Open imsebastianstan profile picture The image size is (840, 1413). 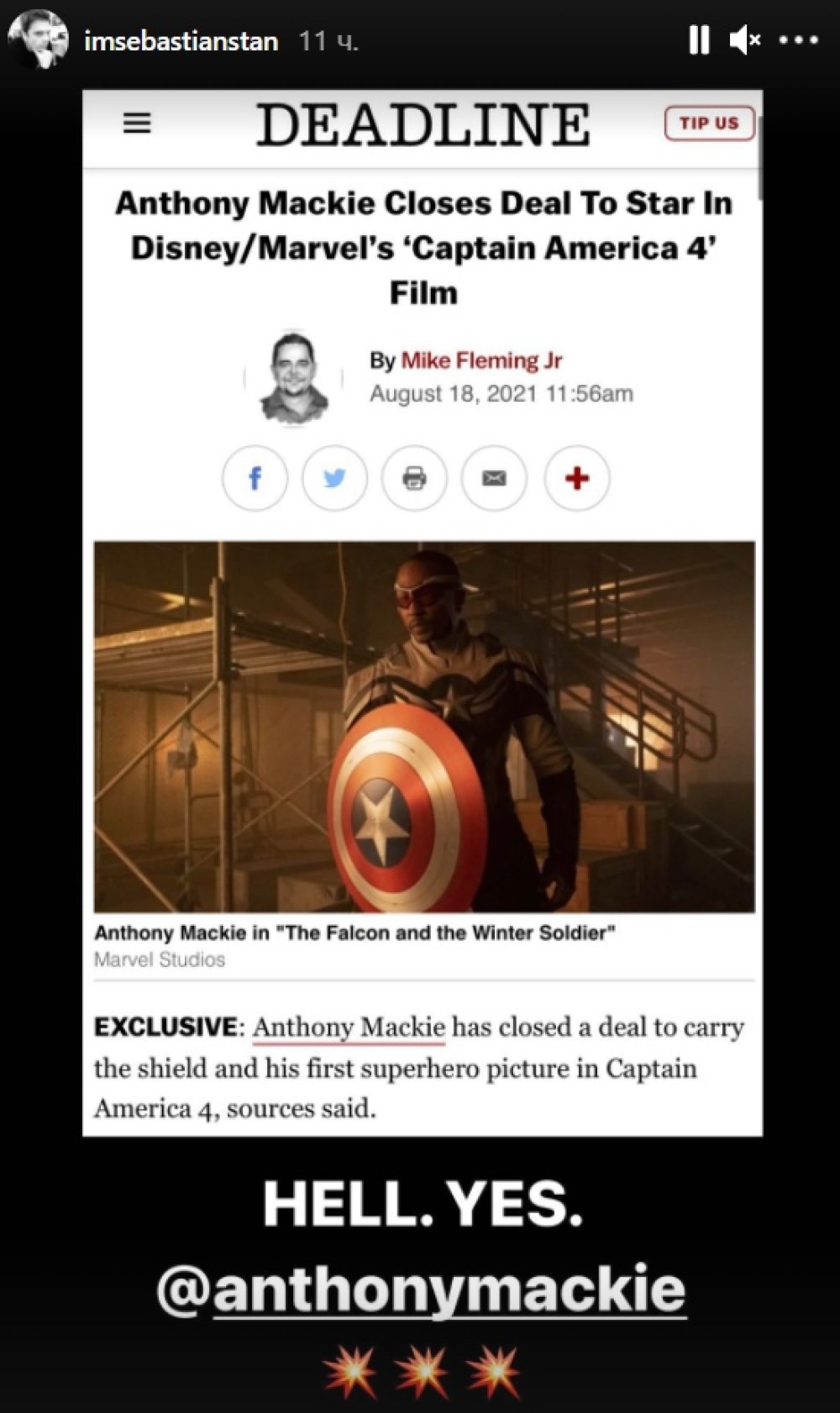point(38,39)
